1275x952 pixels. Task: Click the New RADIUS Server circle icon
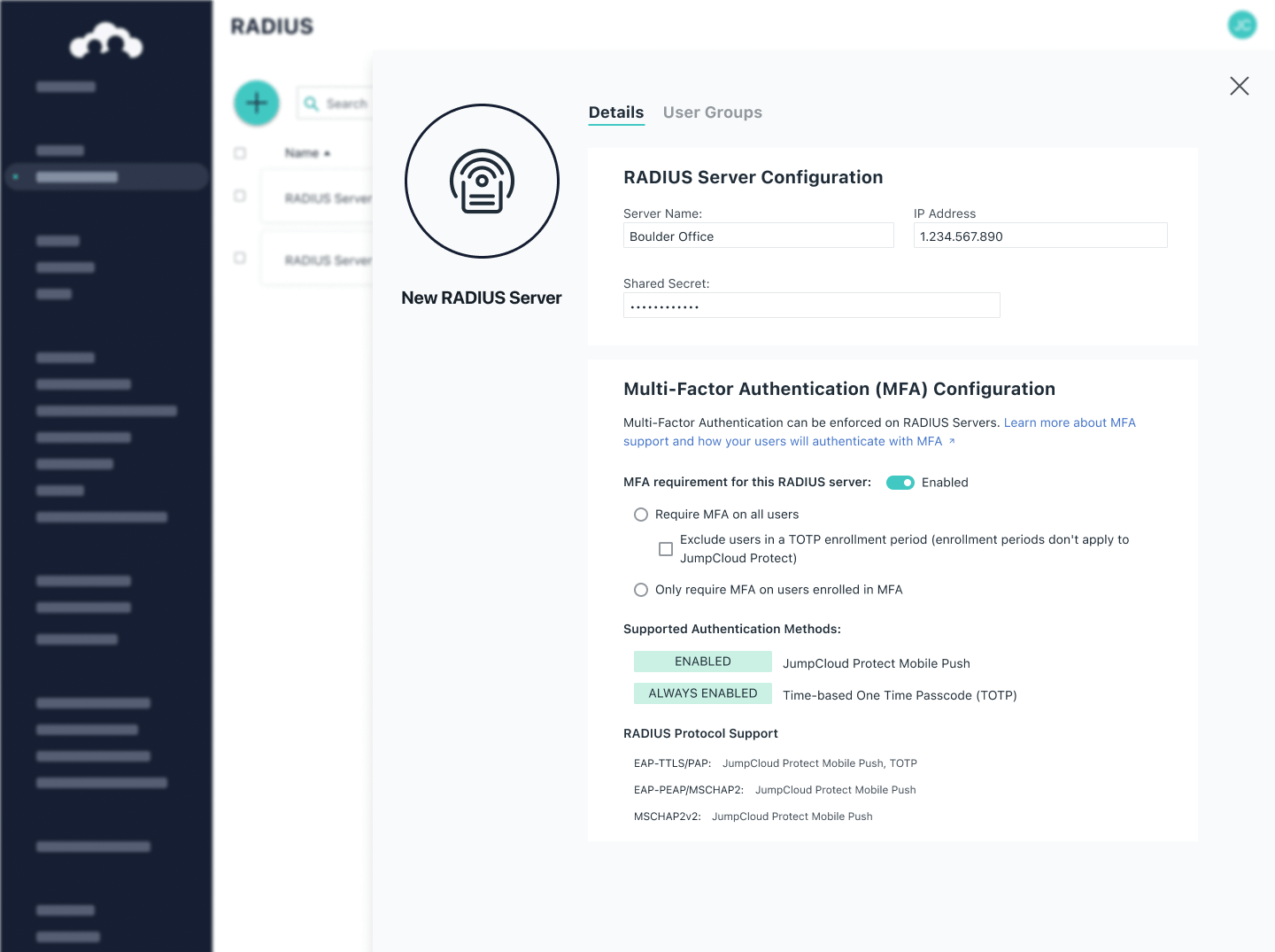pos(482,181)
